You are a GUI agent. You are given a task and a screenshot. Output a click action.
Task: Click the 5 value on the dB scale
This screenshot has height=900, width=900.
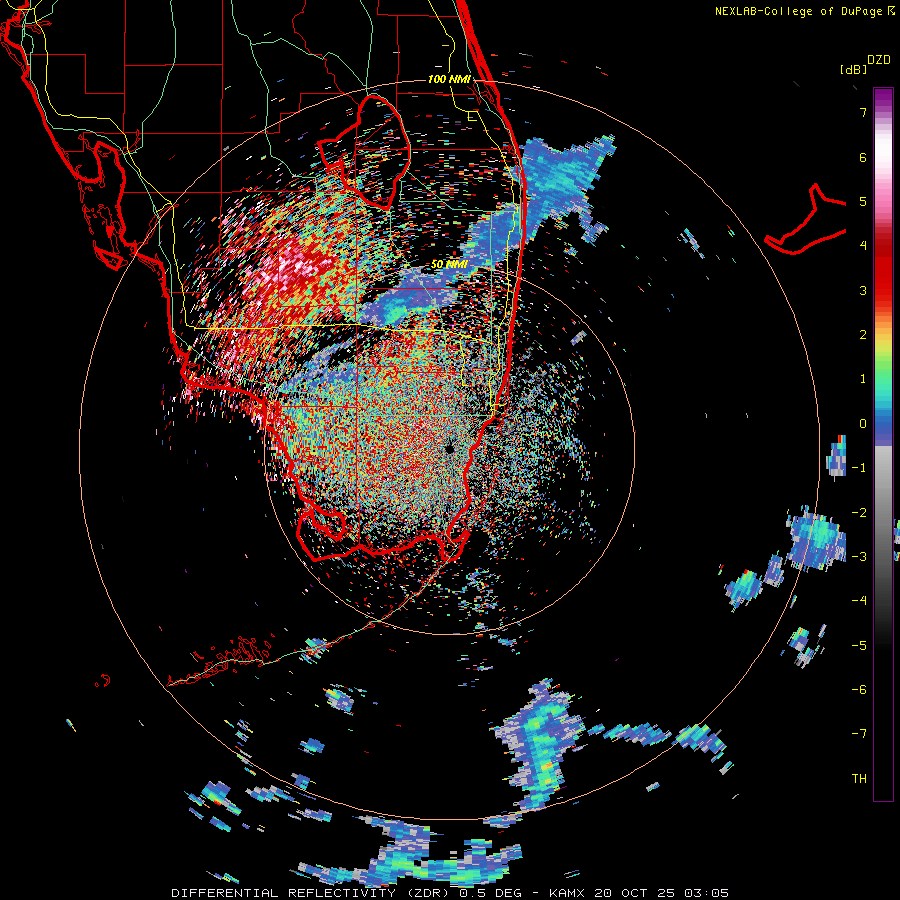coord(863,201)
